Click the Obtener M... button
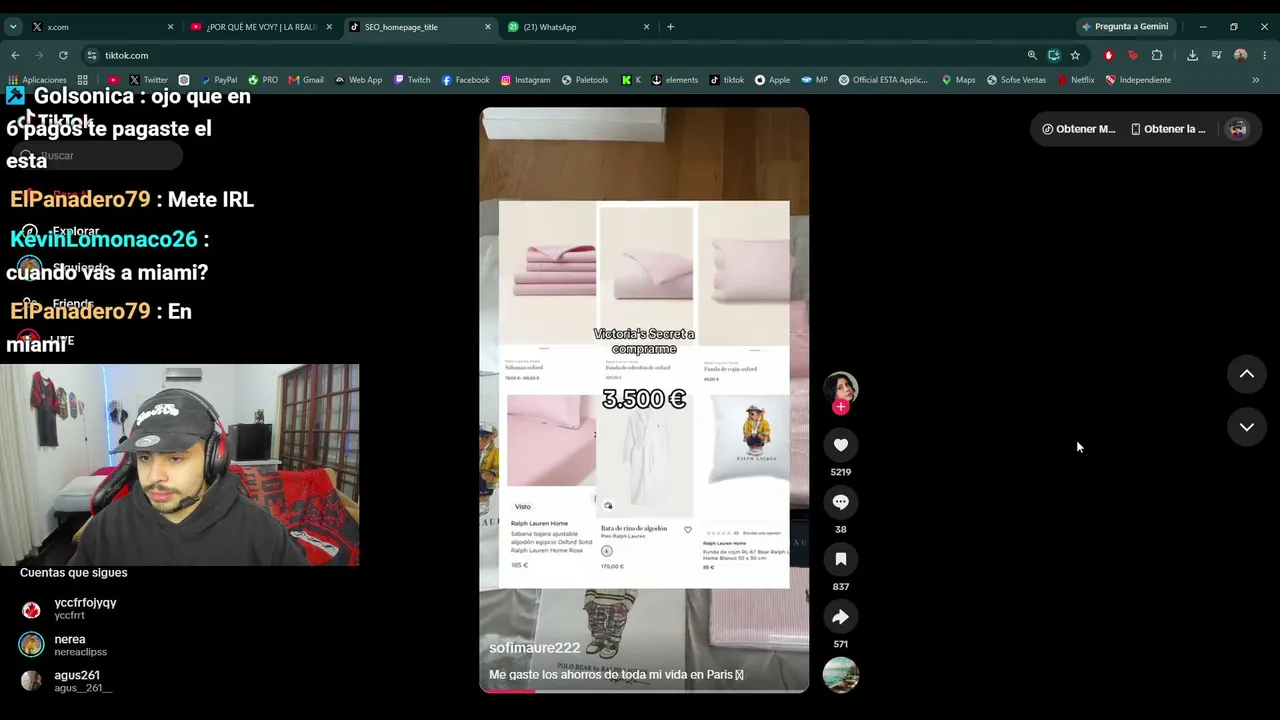Image resolution: width=1280 pixels, height=720 pixels. point(1078,129)
